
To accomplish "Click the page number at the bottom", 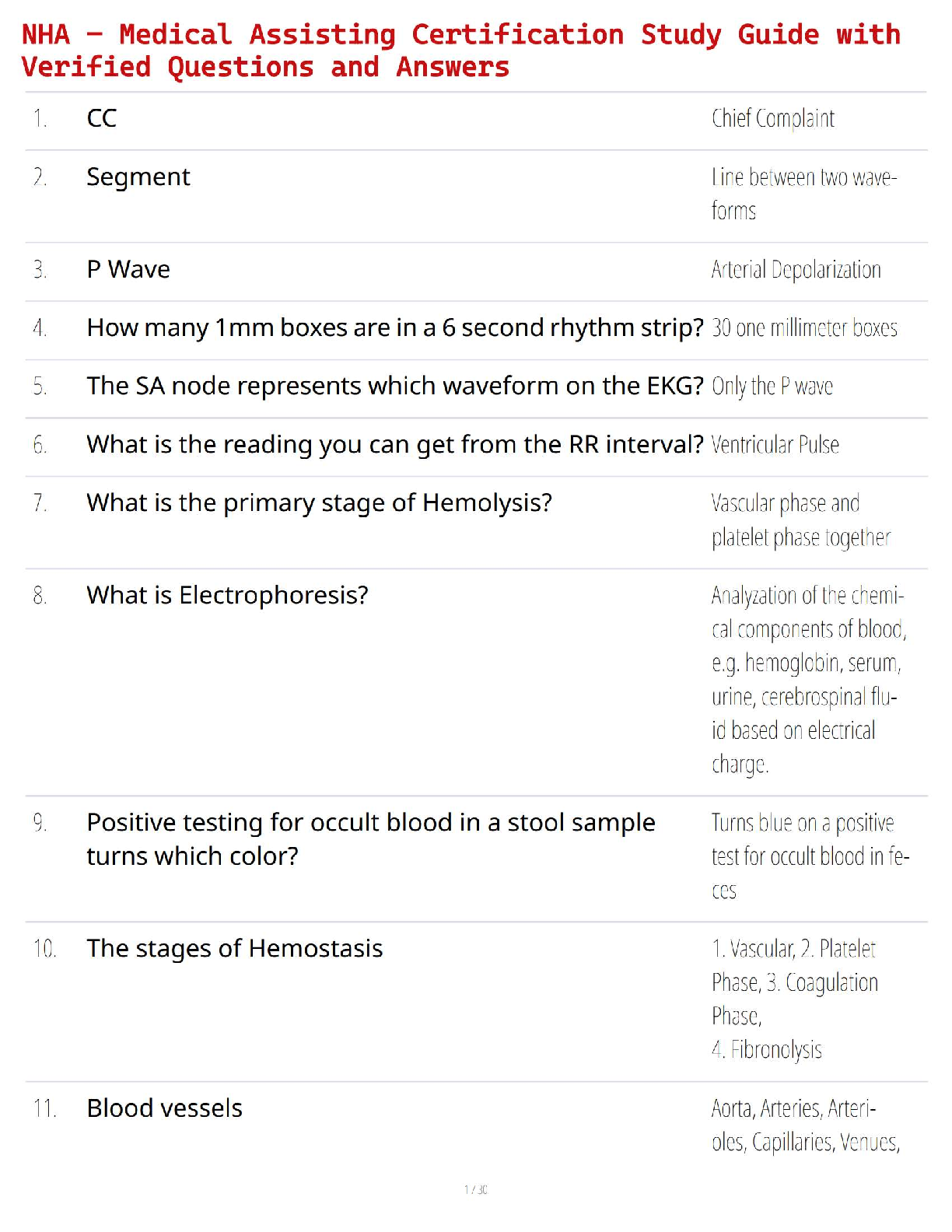I will pos(475,1189).
